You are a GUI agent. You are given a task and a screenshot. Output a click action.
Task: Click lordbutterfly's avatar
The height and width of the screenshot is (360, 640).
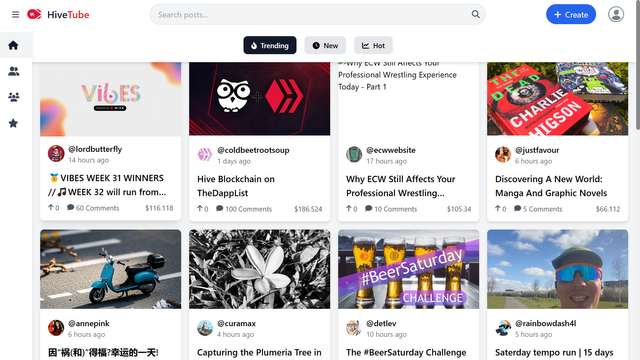[x=56, y=153]
